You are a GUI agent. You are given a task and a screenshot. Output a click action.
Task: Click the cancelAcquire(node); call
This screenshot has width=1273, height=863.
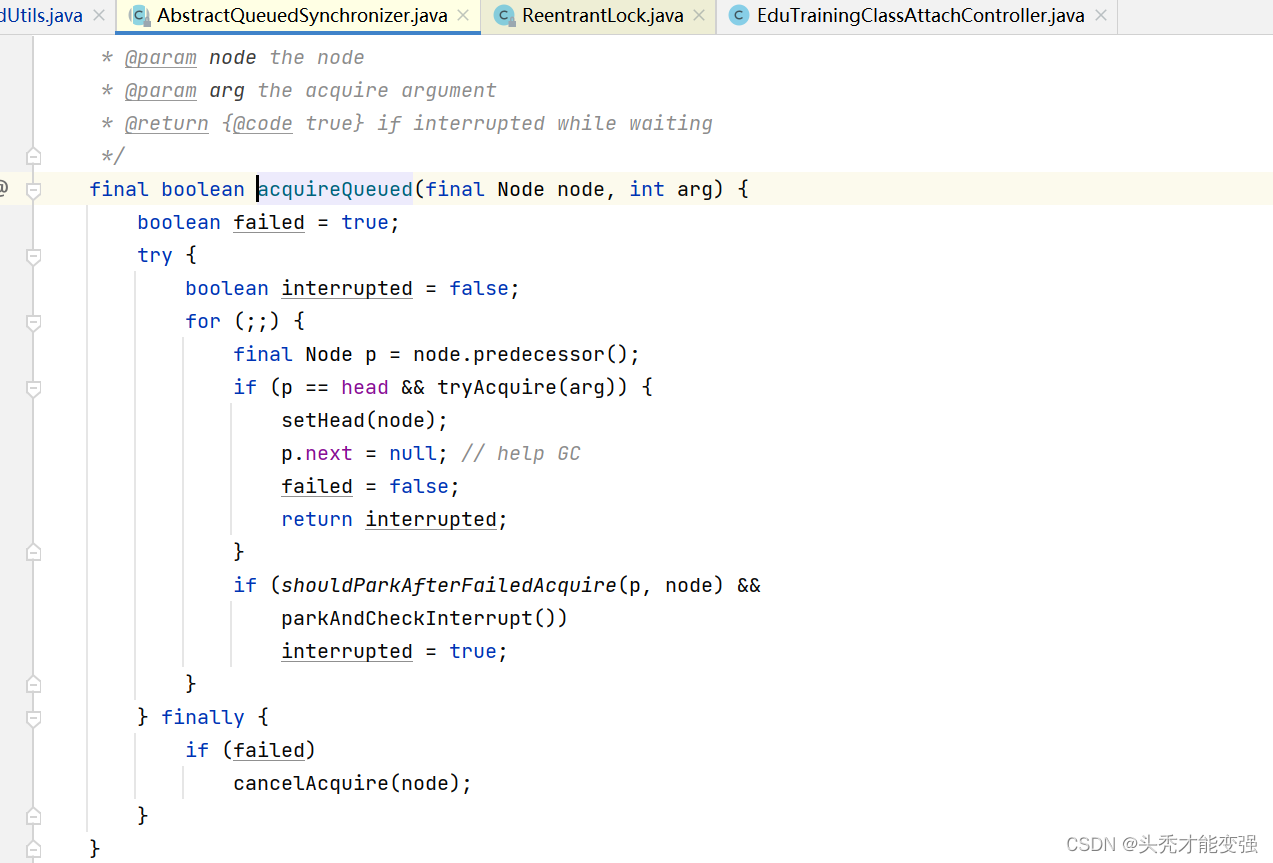352,783
